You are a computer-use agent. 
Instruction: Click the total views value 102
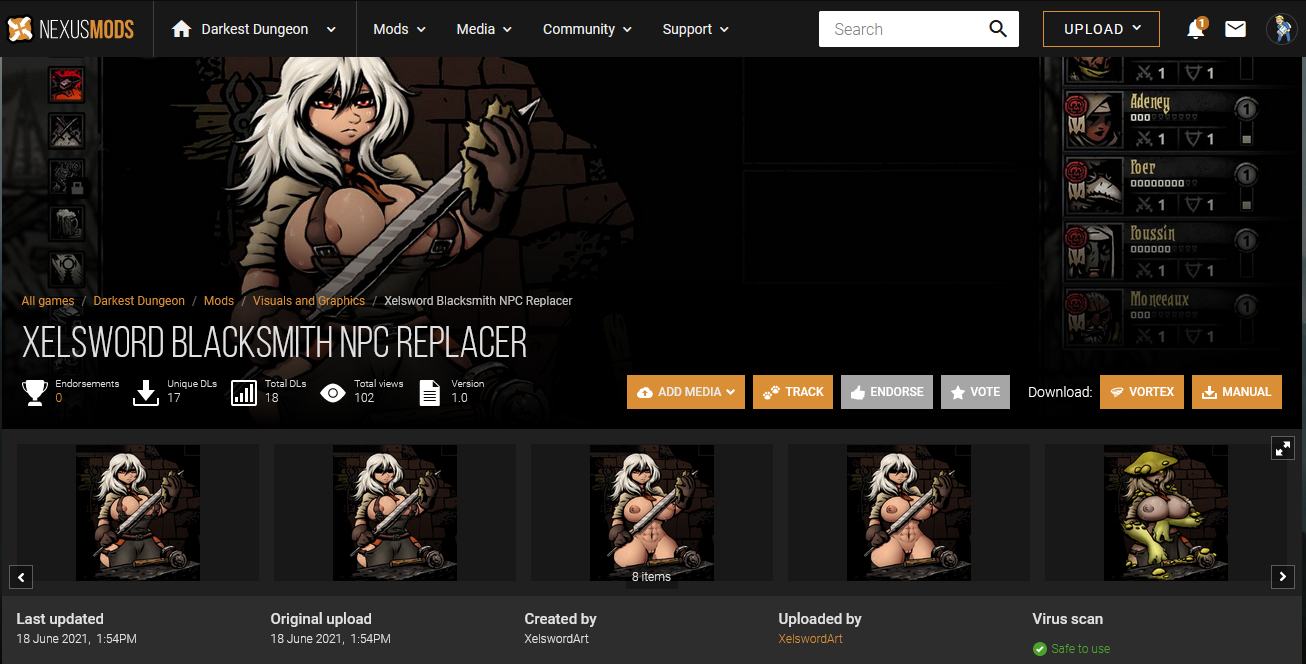[x=364, y=398]
